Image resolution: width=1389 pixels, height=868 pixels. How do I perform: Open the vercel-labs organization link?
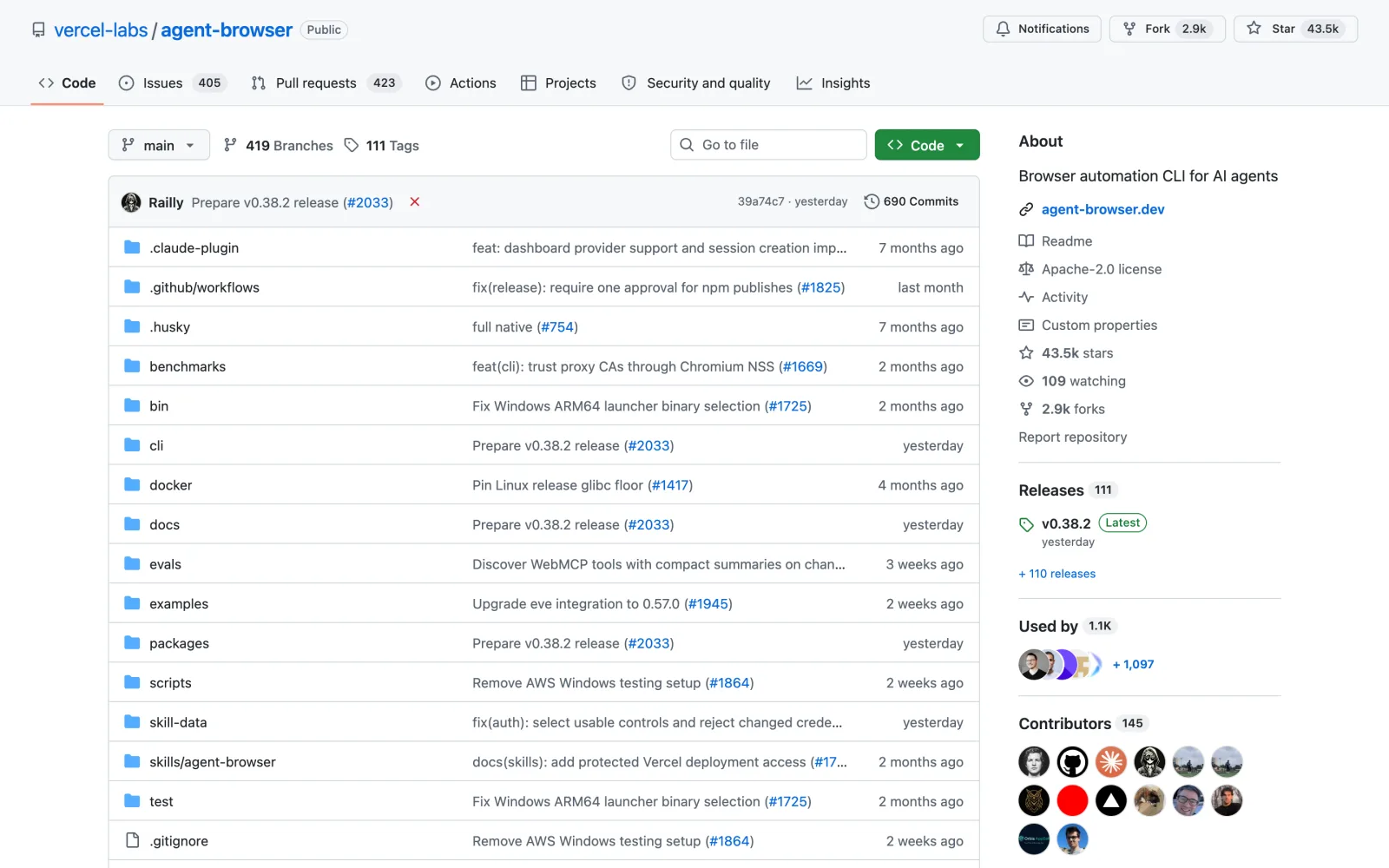point(101,30)
